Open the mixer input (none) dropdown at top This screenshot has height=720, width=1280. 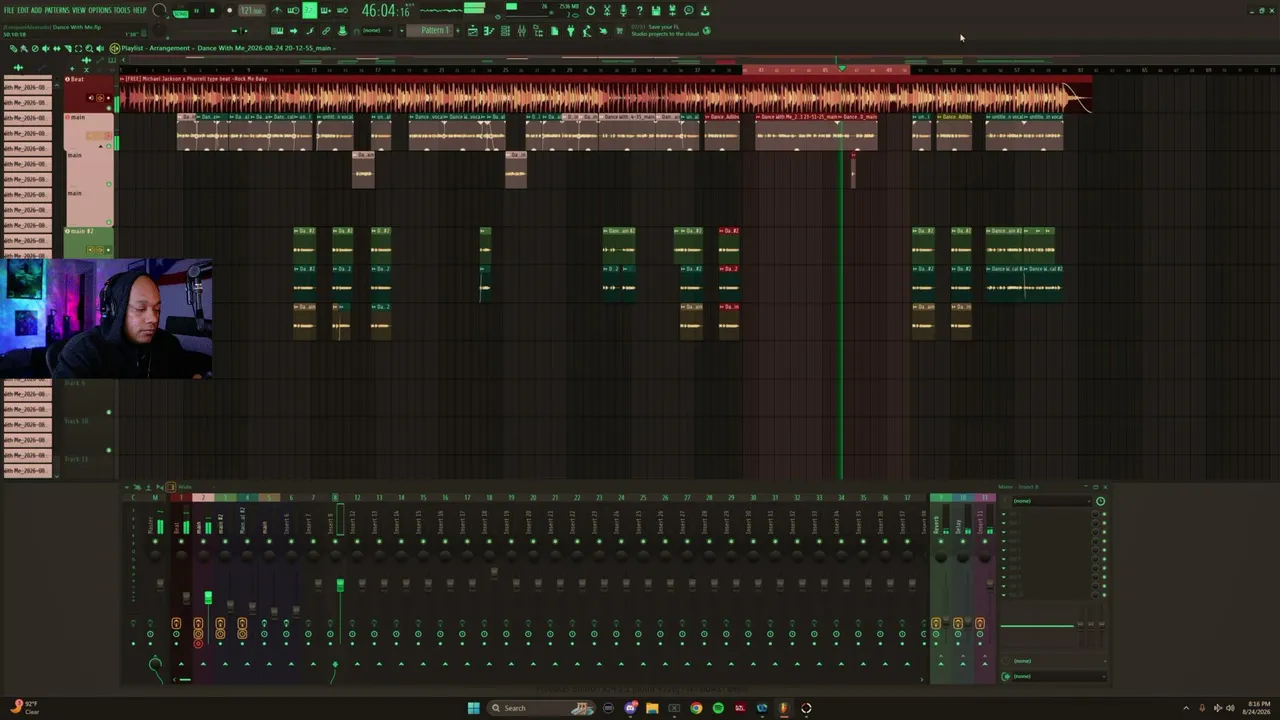(x=1052, y=501)
